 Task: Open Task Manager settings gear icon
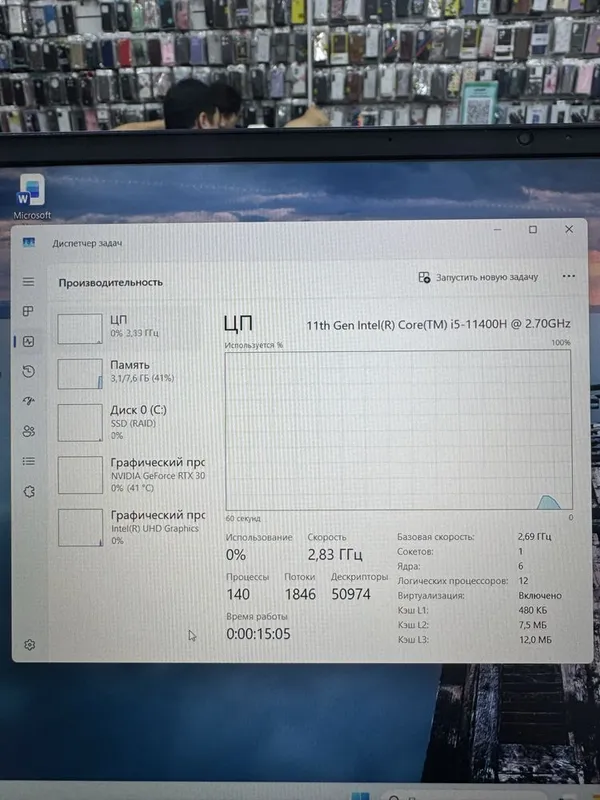pos(30,645)
